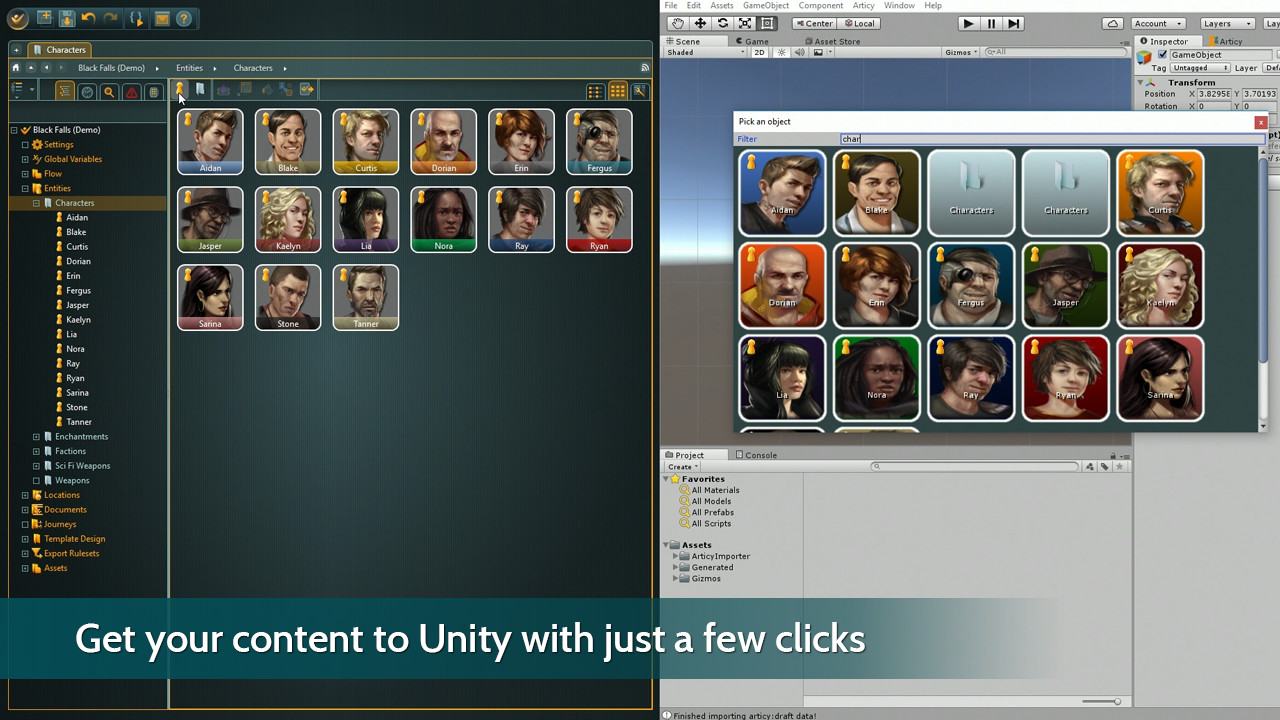Open the Articy menu in Unity

click(x=863, y=6)
